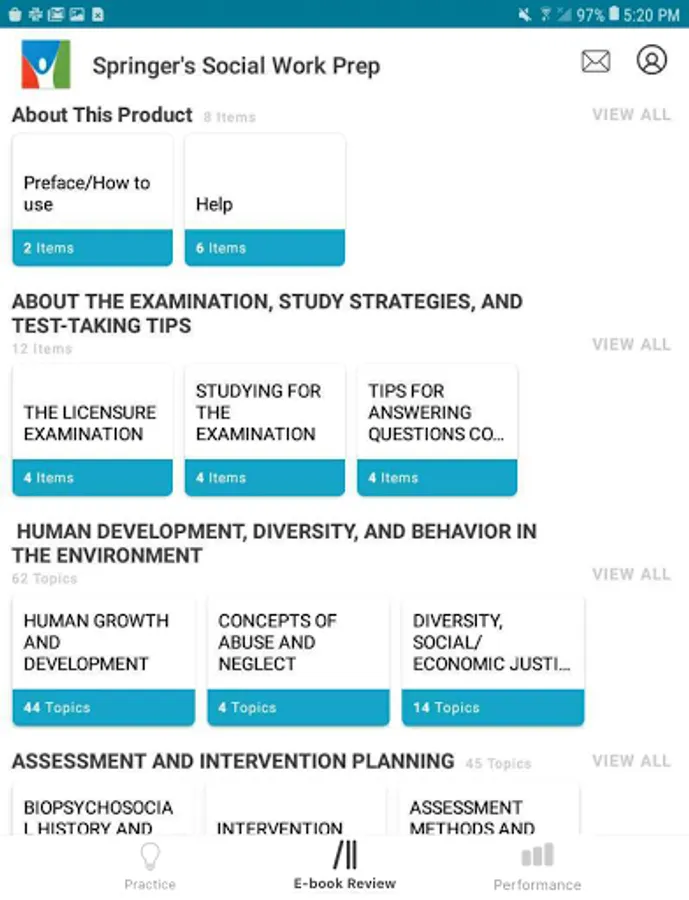Open the mail envelope icon
689x900 pixels.
595,62
